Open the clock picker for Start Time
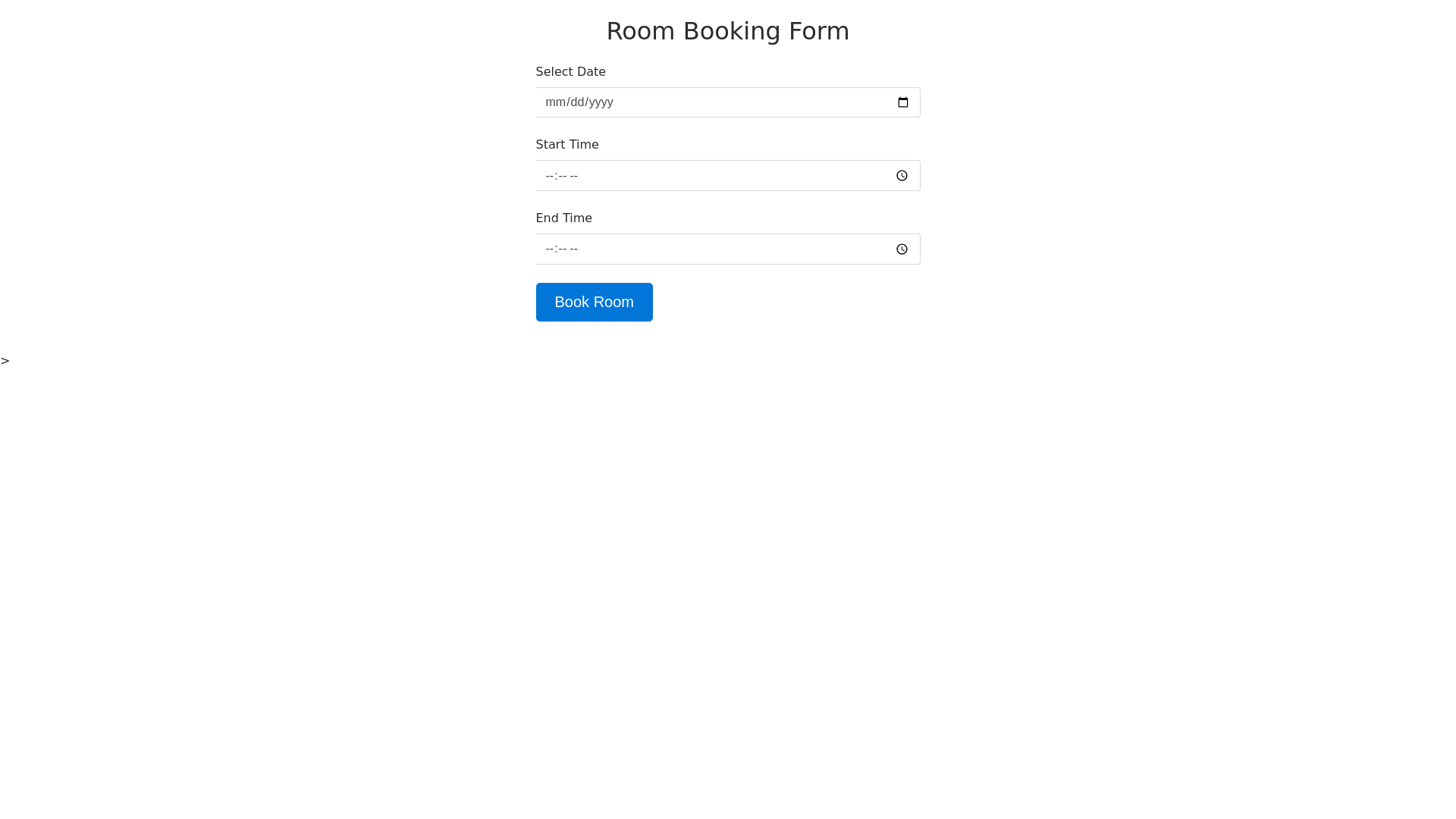The height and width of the screenshot is (819, 1456). (x=902, y=176)
